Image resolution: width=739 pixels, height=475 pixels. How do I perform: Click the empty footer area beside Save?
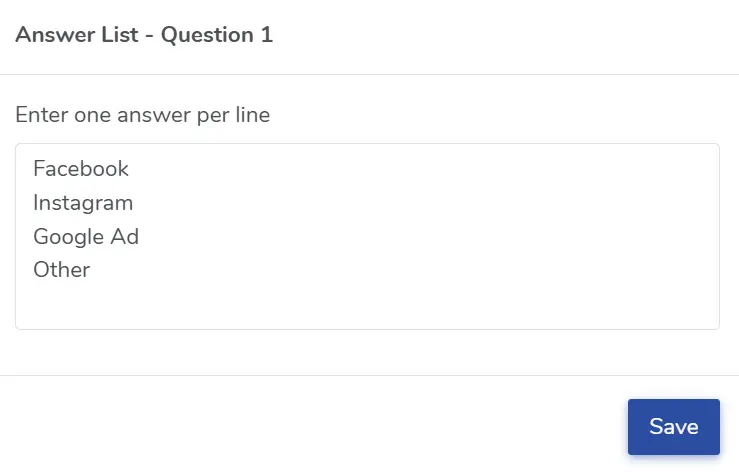click(300, 427)
